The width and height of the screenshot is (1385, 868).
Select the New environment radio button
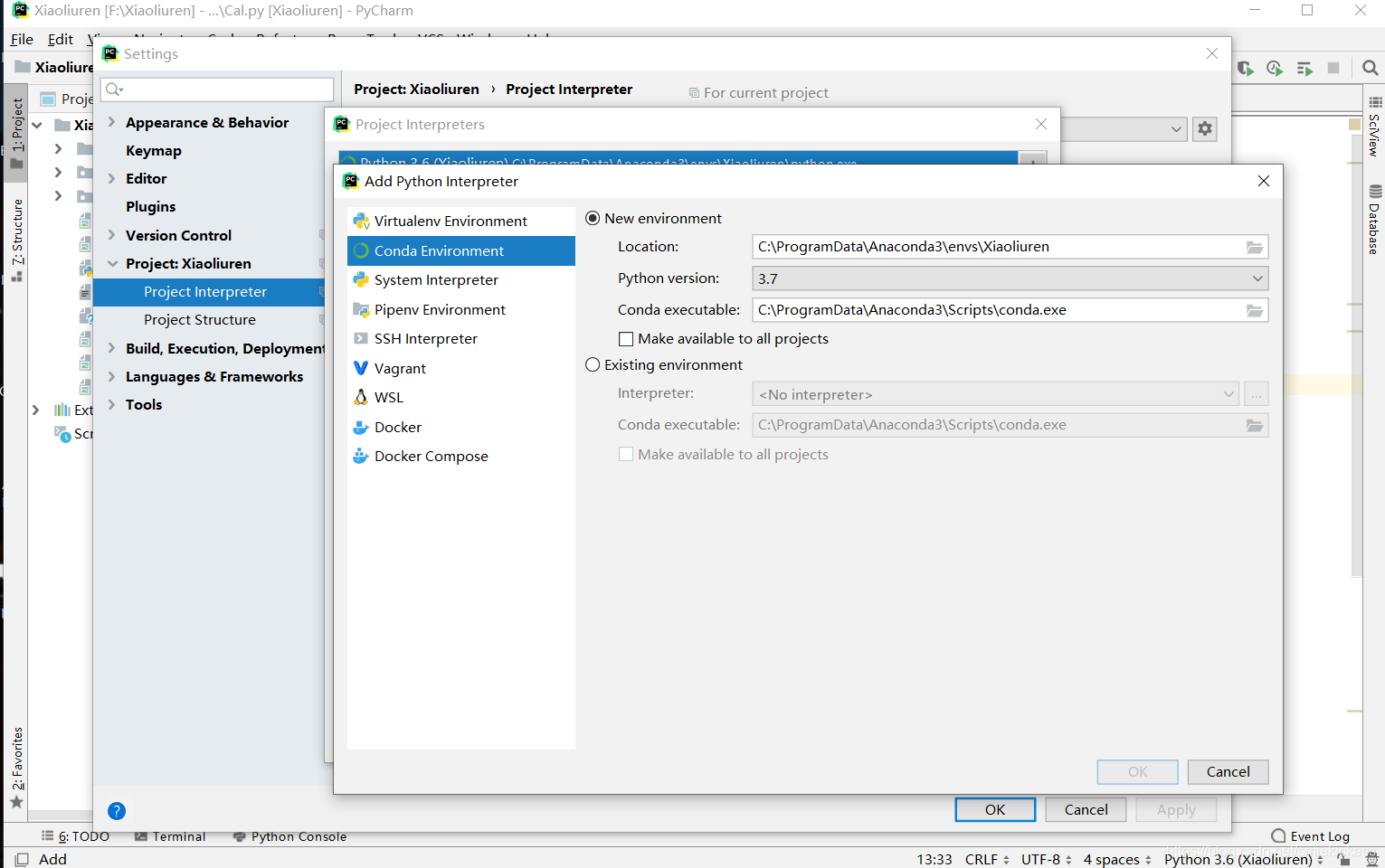593,219
